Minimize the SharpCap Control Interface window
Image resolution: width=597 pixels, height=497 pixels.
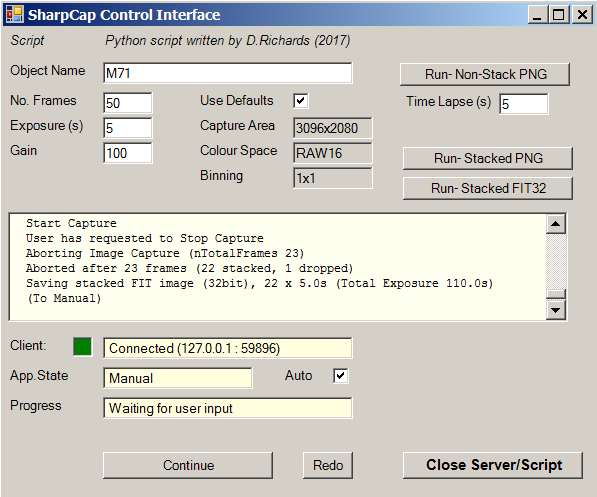tap(537, 15)
